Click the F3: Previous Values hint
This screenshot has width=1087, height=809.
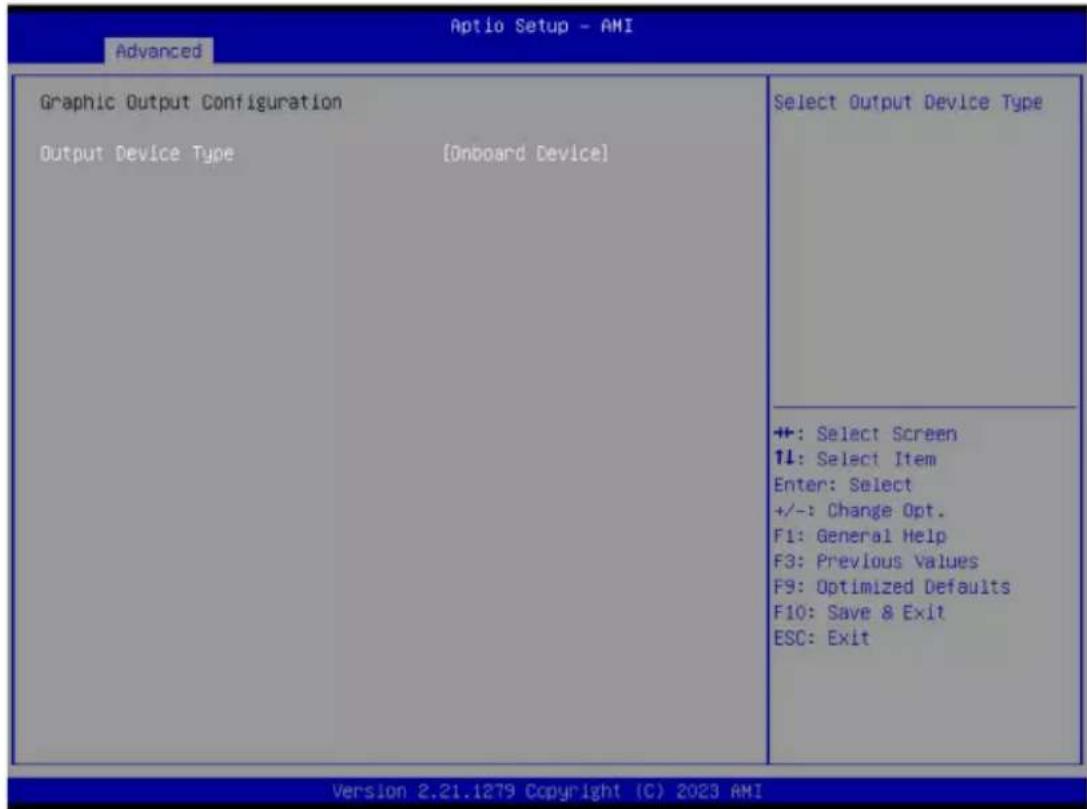click(x=876, y=562)
